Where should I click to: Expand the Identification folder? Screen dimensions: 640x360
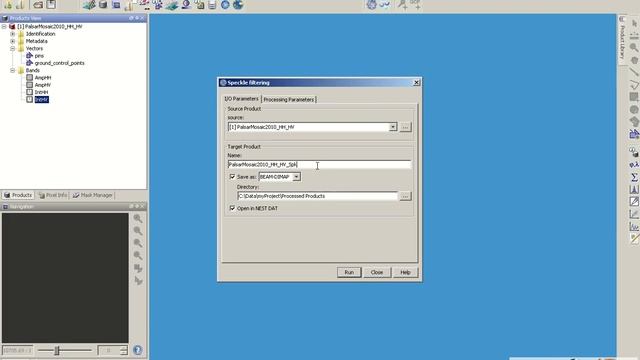pos(13,34)
